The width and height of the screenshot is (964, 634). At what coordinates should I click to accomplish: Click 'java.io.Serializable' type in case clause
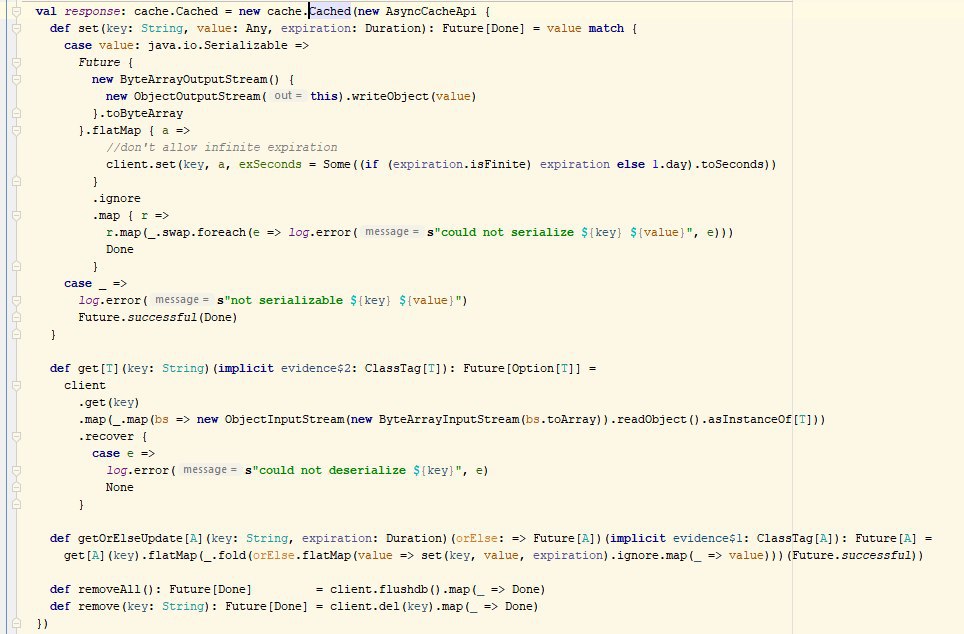[218, 46]
